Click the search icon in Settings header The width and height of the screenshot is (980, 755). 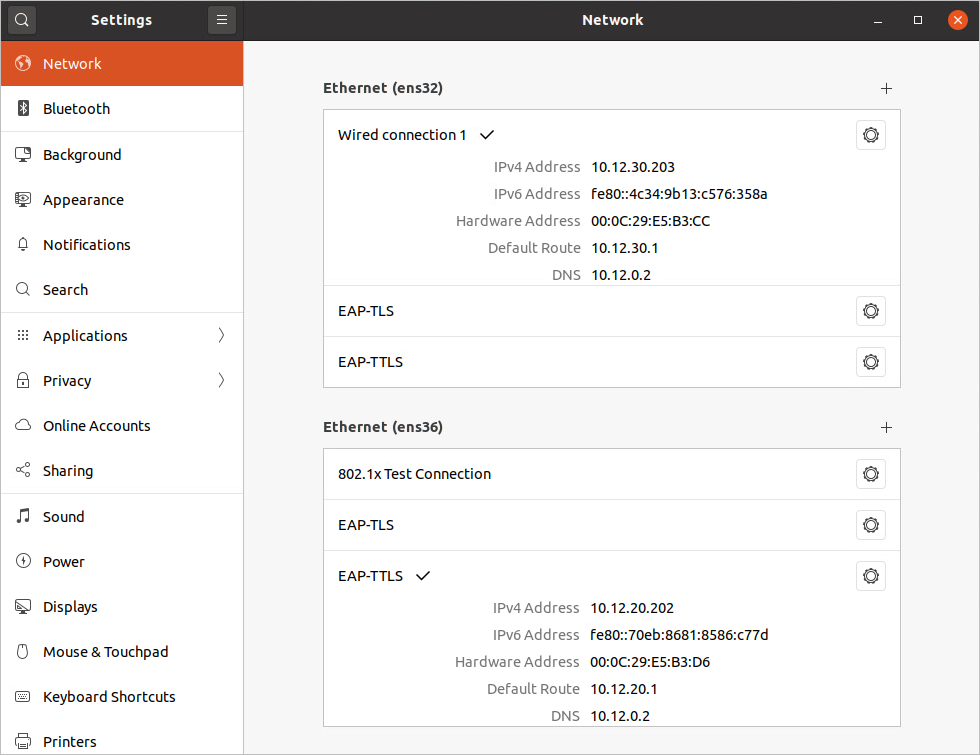pos(21,20)
